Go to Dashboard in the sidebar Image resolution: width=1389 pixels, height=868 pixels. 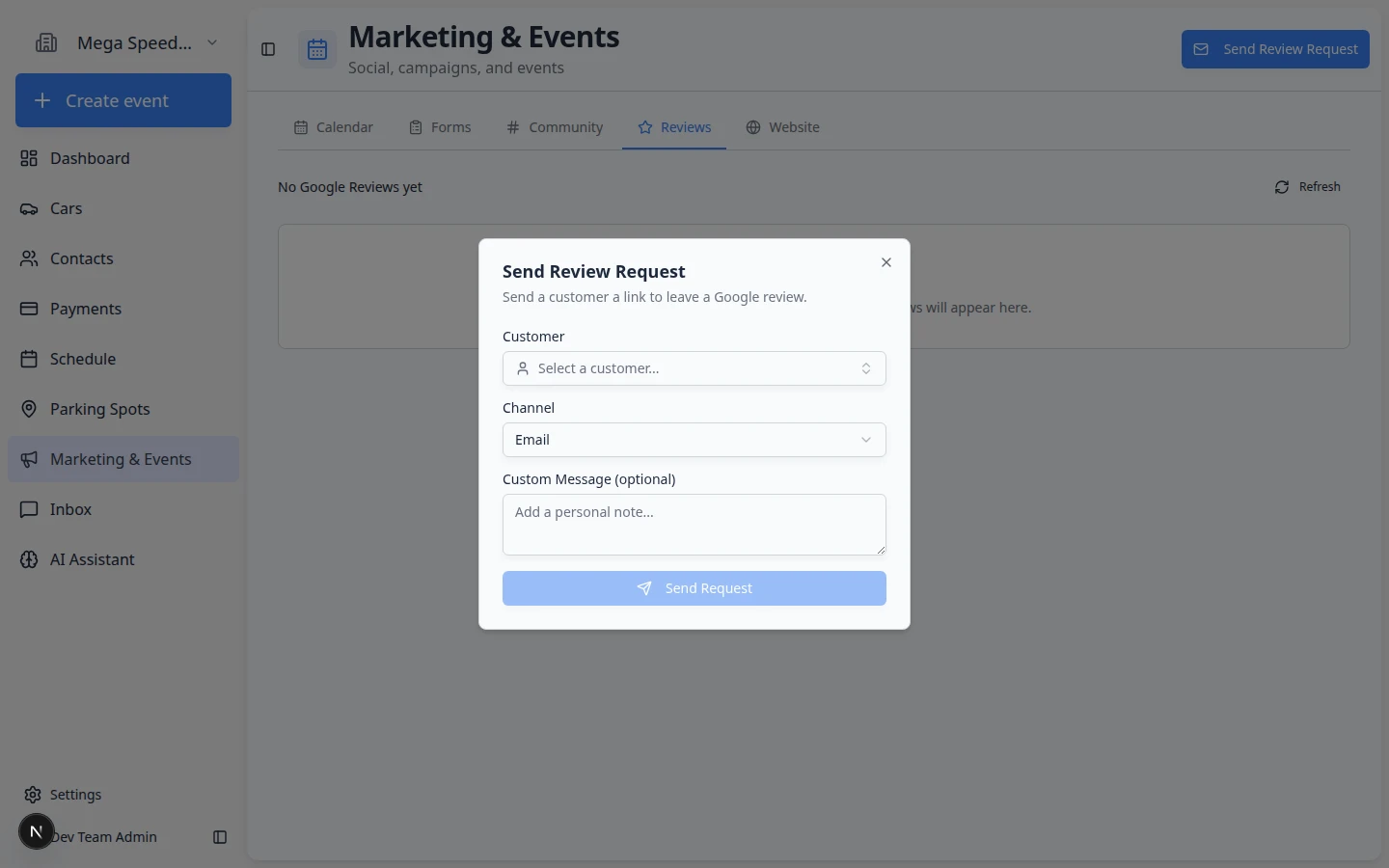(123, 158)
